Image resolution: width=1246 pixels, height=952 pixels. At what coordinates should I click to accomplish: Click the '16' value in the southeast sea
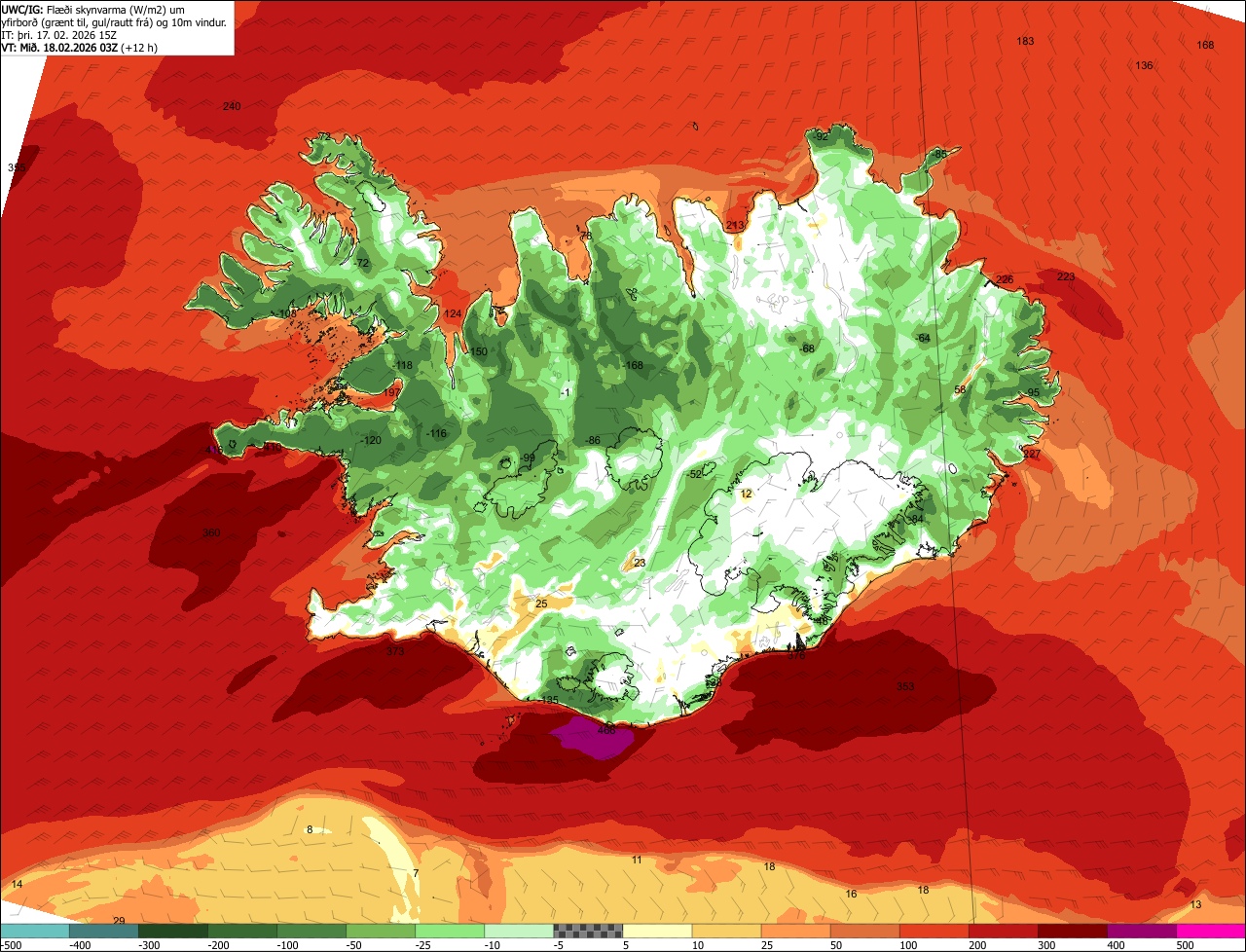coord(851,895)
